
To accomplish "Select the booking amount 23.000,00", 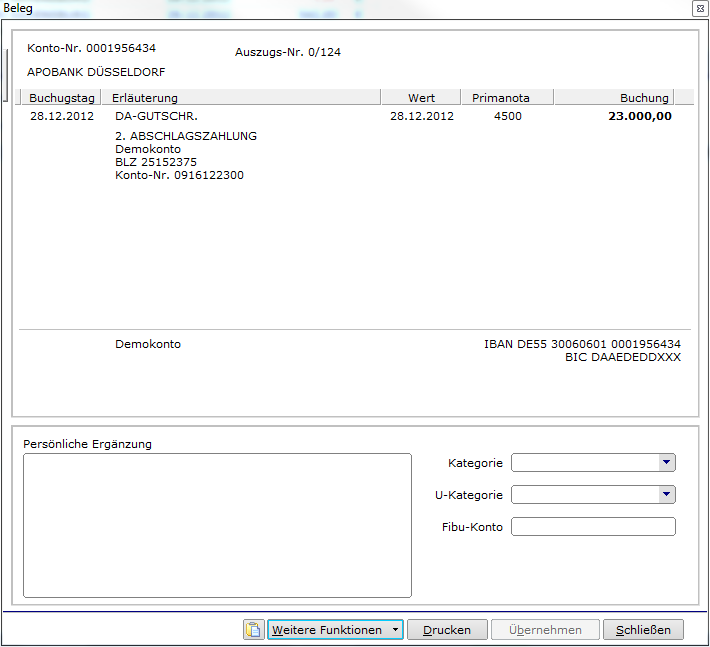I will pyautogui.click(x=640, y=116).
